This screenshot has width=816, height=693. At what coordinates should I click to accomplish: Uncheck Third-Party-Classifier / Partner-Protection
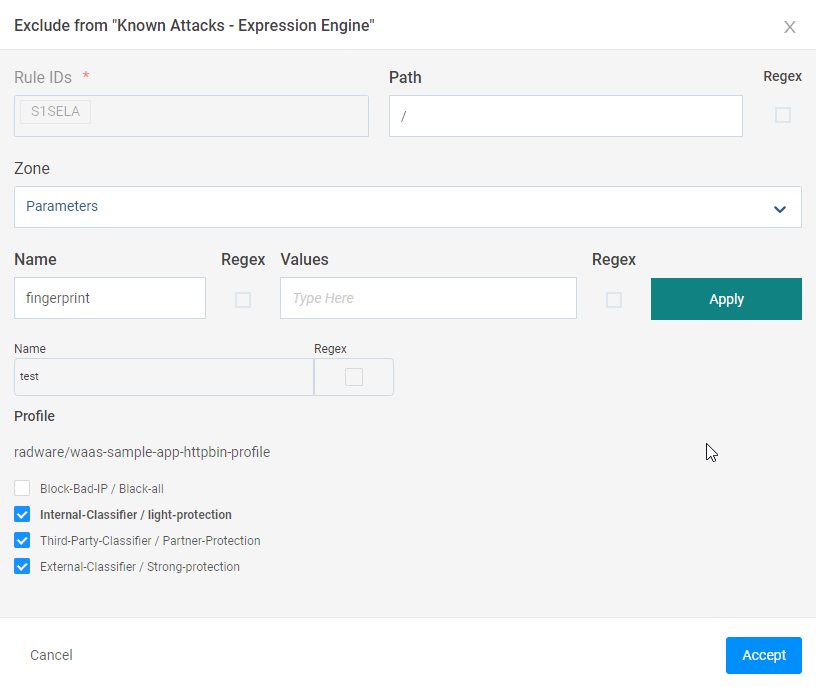coord(23,541)
